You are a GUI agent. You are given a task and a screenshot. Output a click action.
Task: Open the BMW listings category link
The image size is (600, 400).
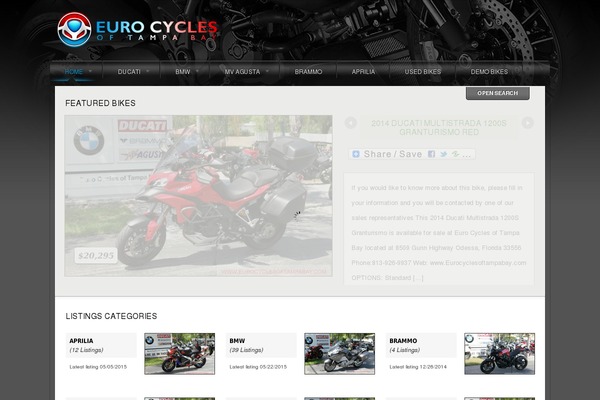click(x=237, y=341)
